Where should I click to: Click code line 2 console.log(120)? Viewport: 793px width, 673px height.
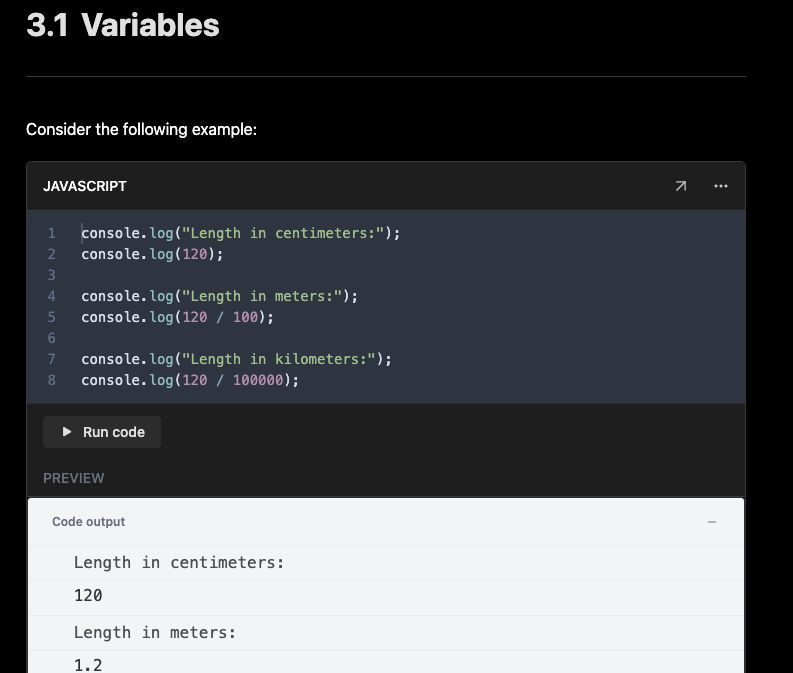[152, 254]
